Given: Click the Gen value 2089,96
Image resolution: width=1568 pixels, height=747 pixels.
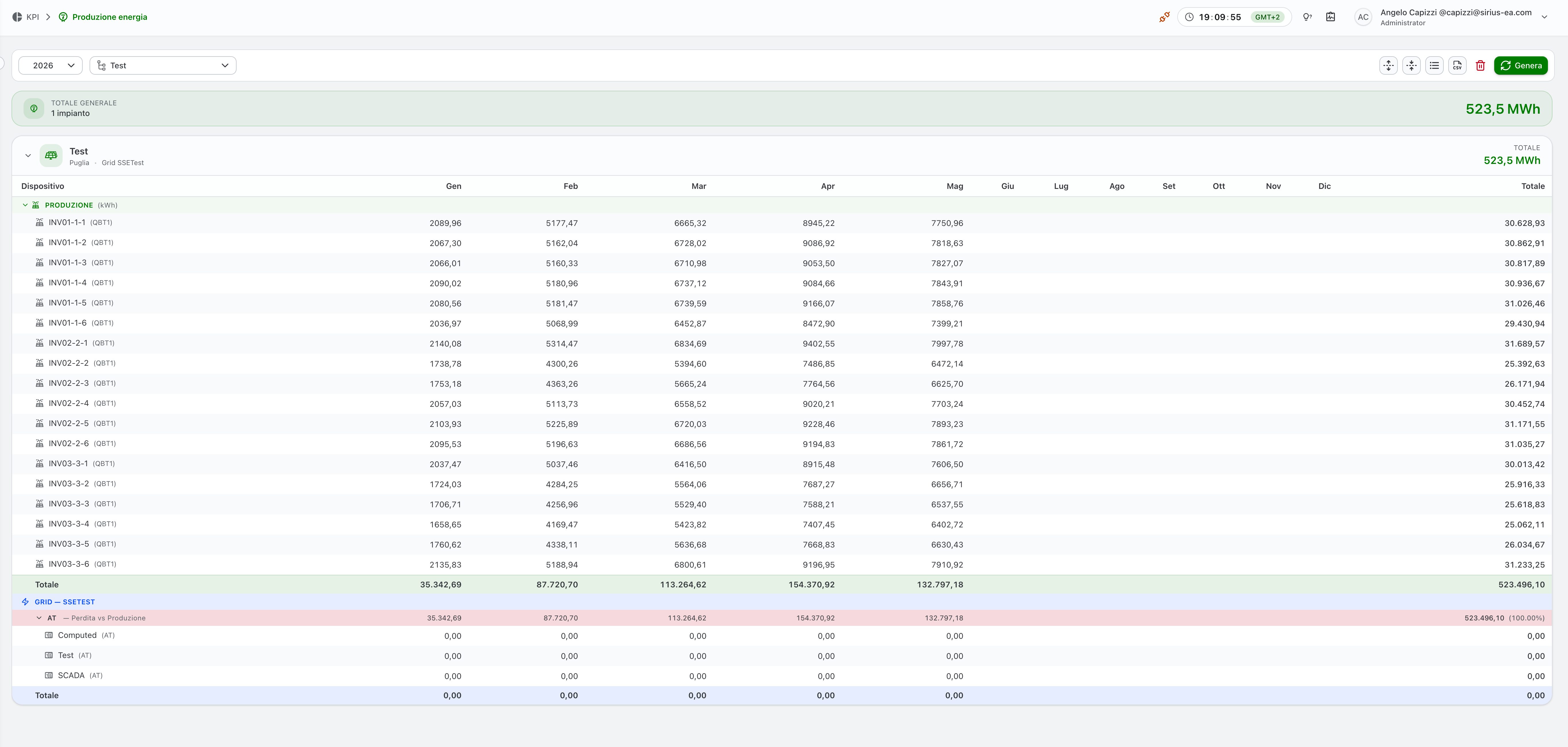Looking at the screenshot, I should pyautogui.click(x=445, y=223).
